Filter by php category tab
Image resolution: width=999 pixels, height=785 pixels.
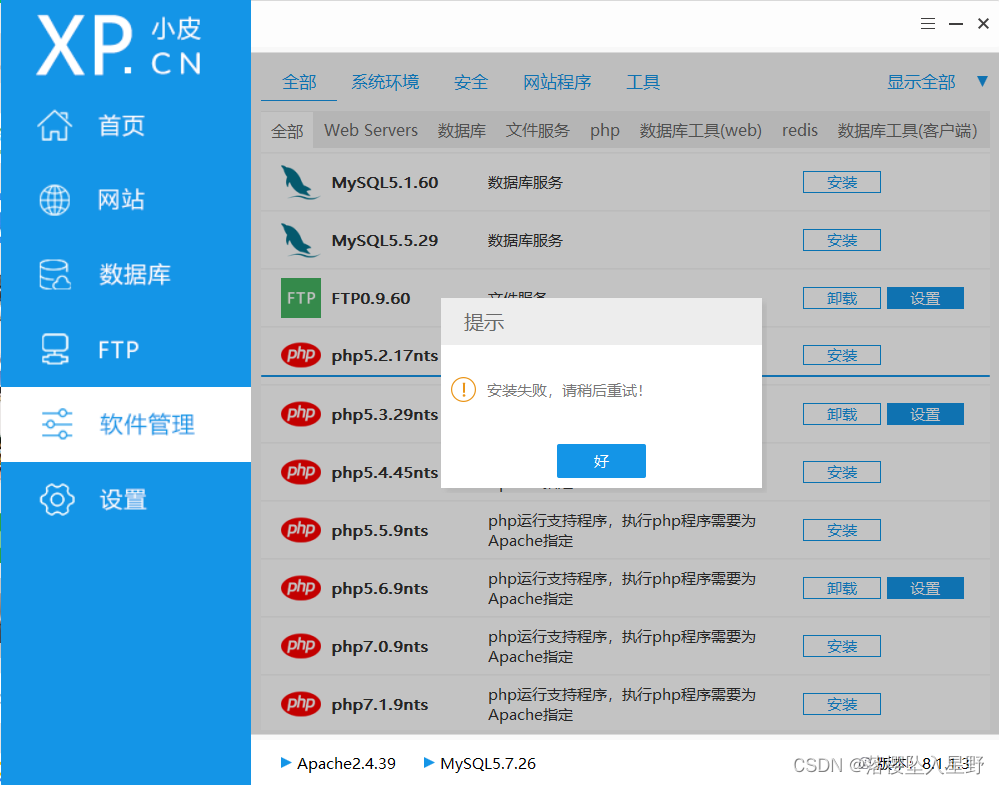click(605, 131)
